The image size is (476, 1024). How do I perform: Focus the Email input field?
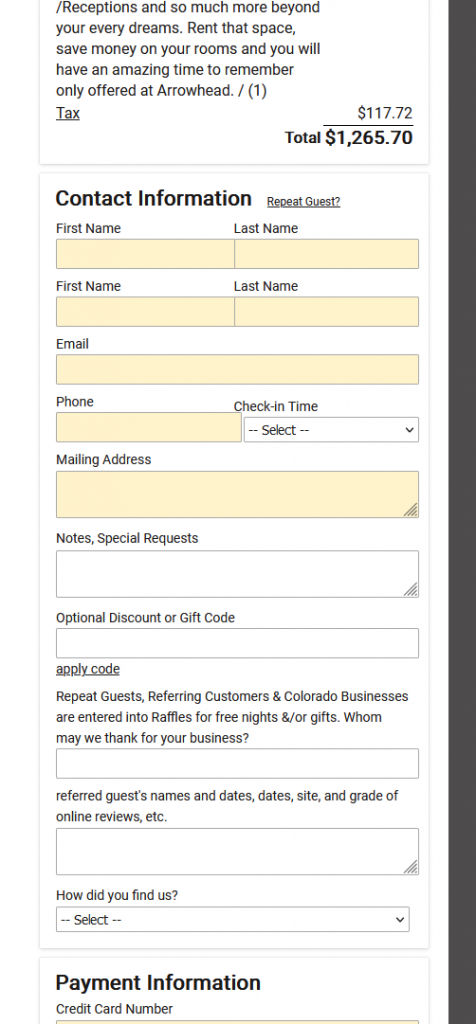[237, 370]
